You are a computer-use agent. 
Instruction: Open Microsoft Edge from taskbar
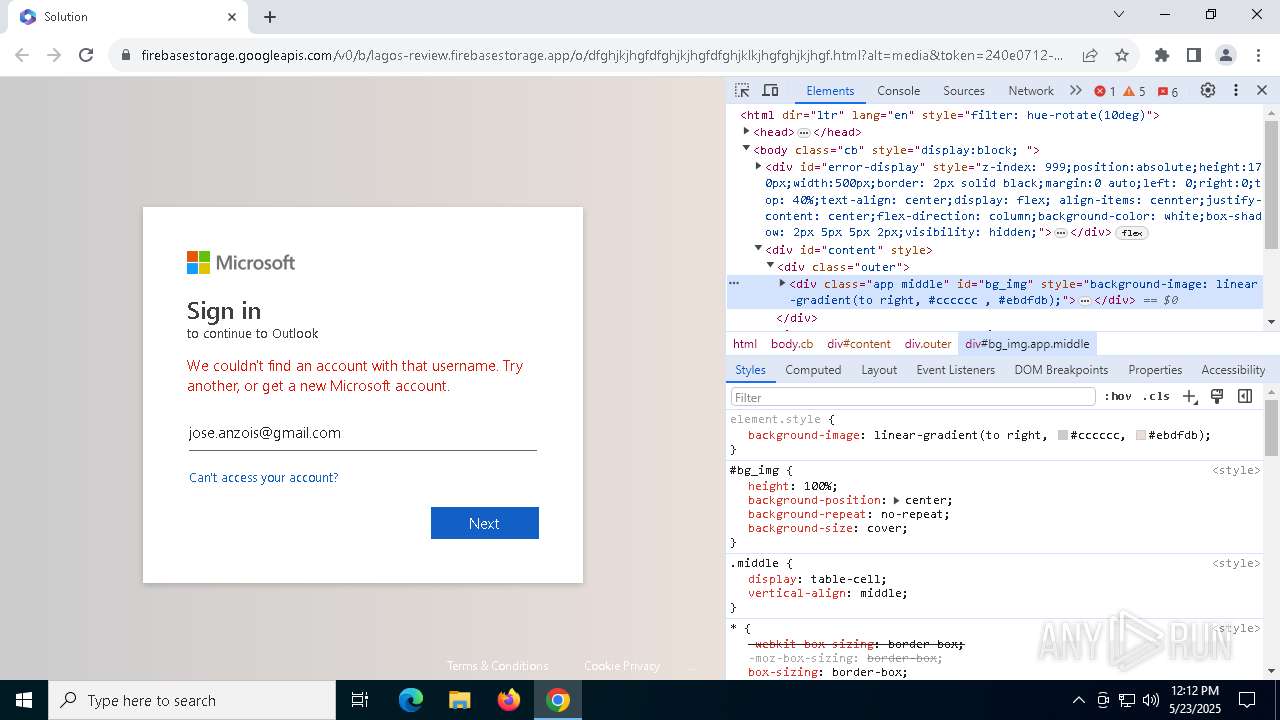411,700
